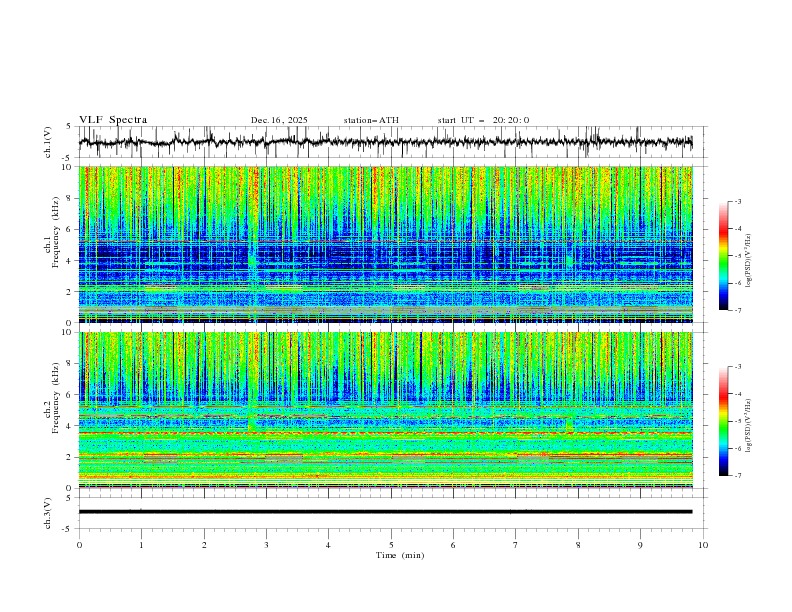Click the ch.2 PSD color scale bar
Viewport: 792px width, 612px height.
pos(724,421)
